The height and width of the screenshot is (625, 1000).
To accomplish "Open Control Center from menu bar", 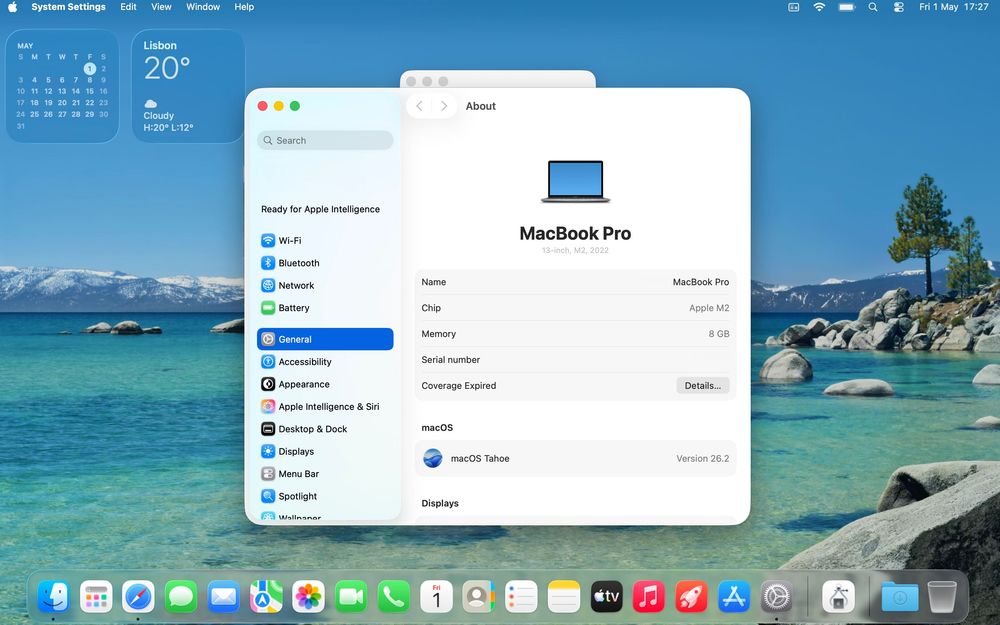I will point(899,7).
